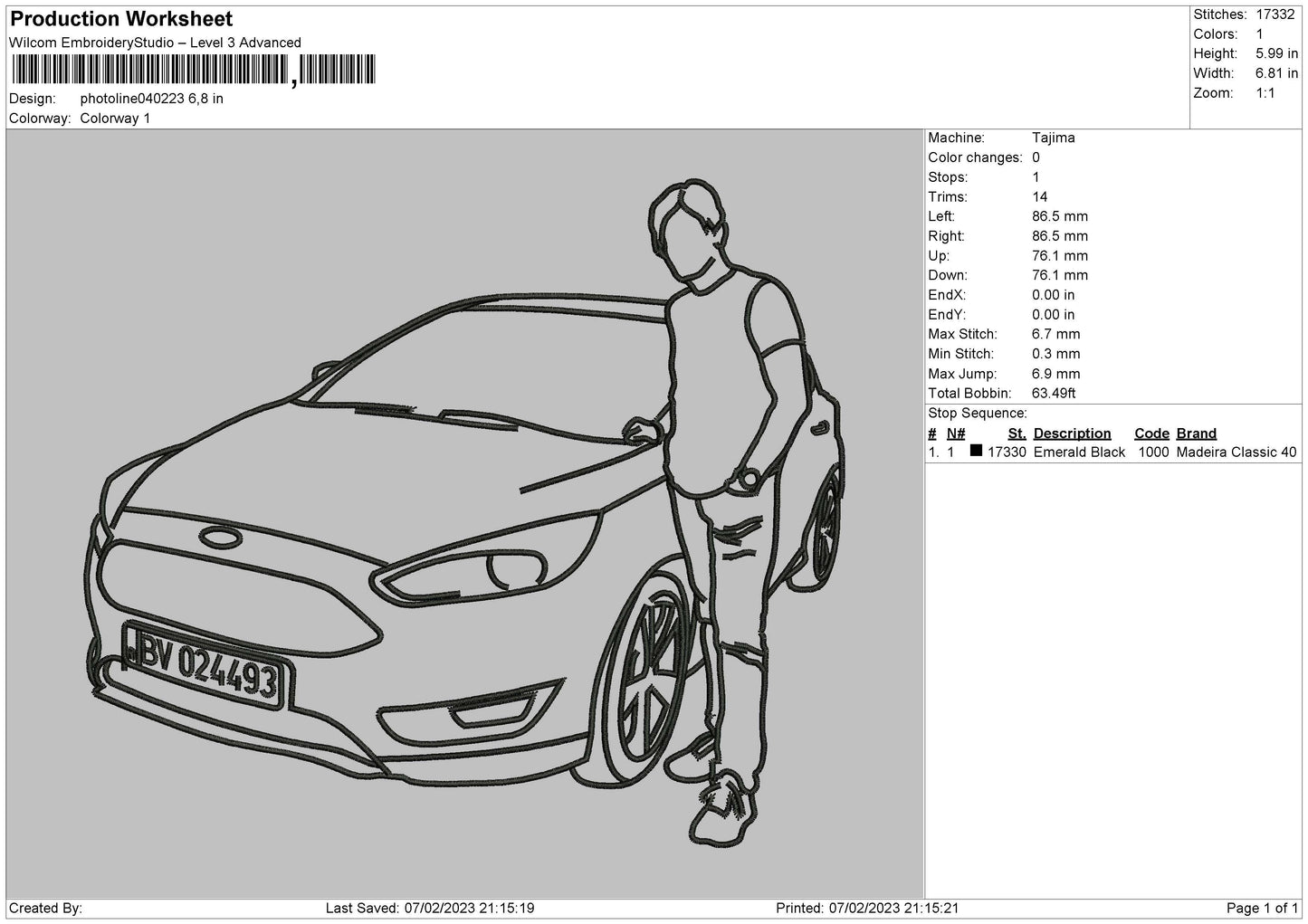Click the "Created By:" footer label
Viewport: 1308px width, 924px height.
pos(46,908)
